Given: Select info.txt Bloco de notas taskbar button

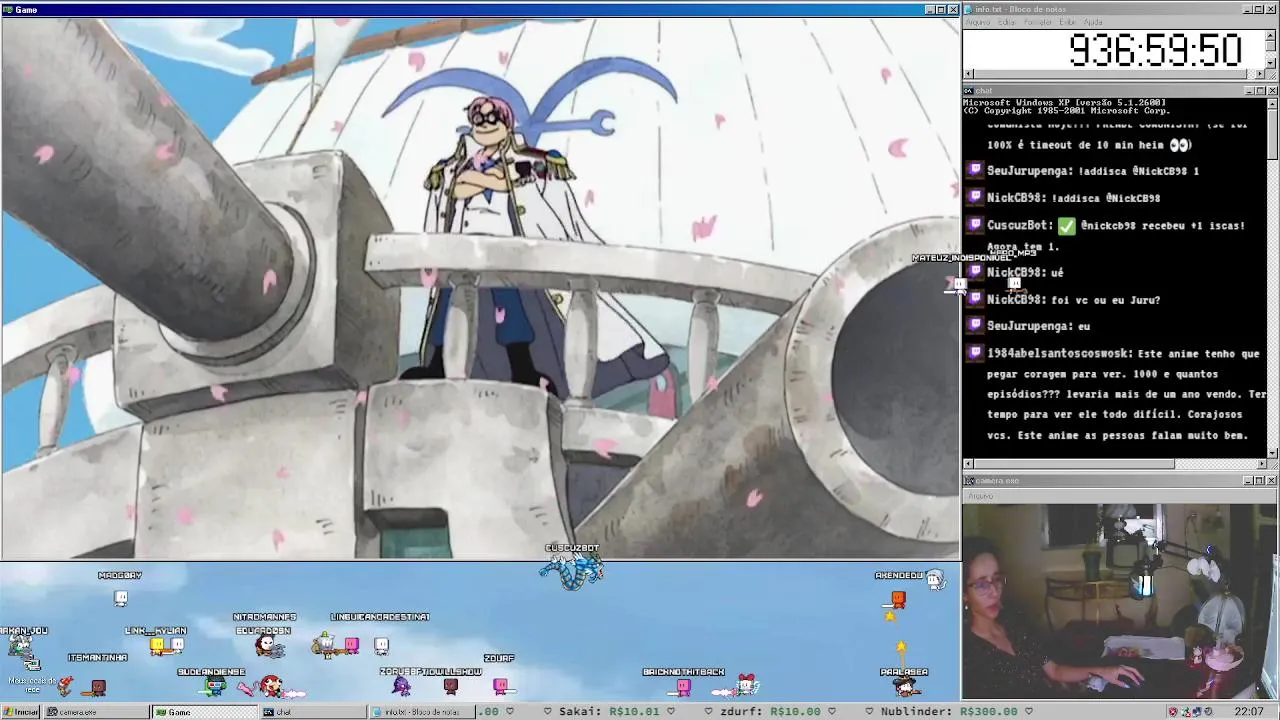Looking at the screenshot, I should [x=421, y=712].
